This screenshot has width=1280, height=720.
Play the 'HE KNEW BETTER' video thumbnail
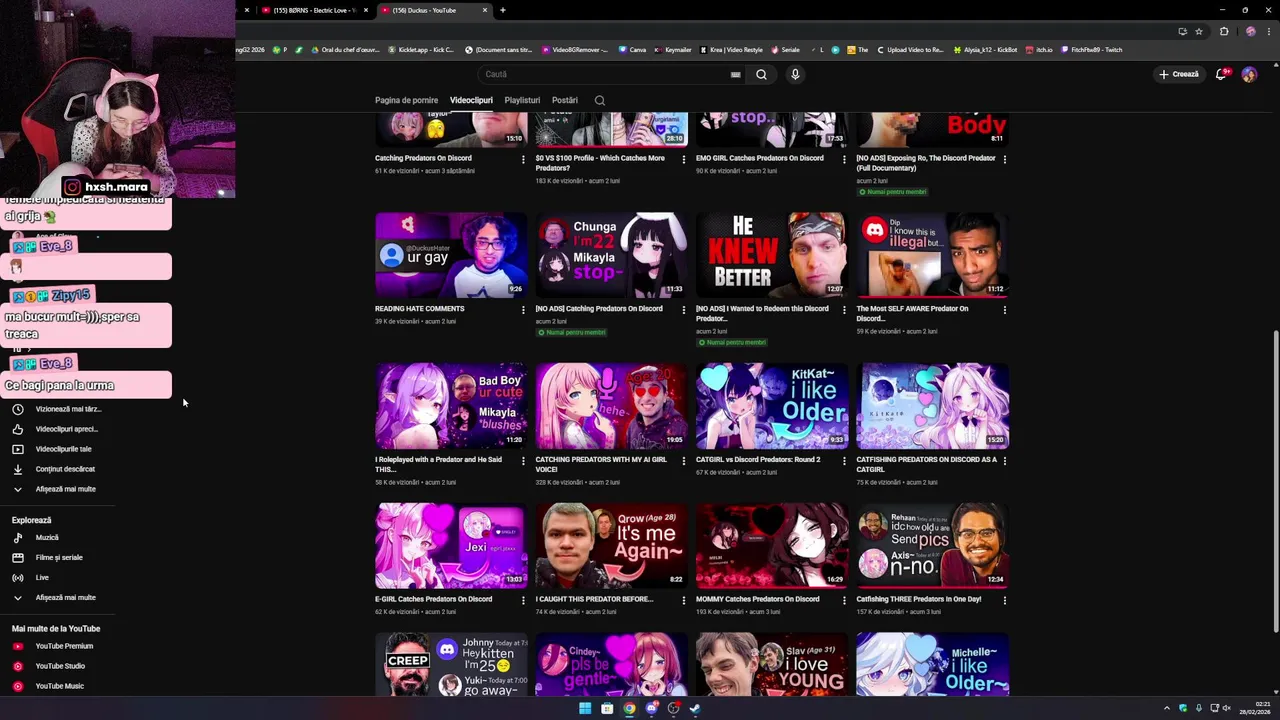click(x=772, y=255)
